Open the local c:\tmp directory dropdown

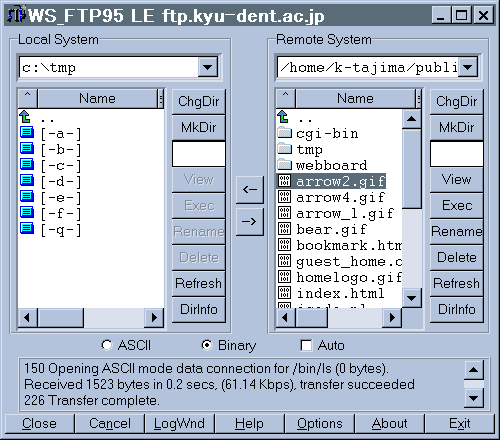(208, 67)
